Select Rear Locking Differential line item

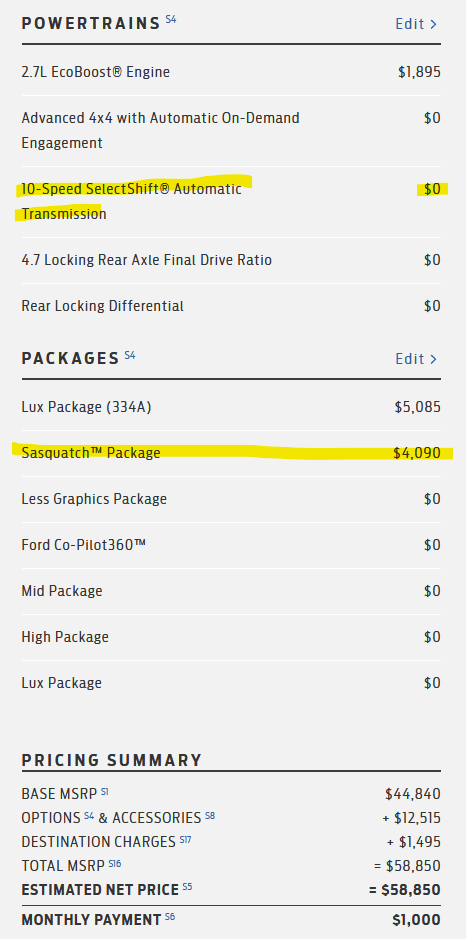[x=231, y=306]
